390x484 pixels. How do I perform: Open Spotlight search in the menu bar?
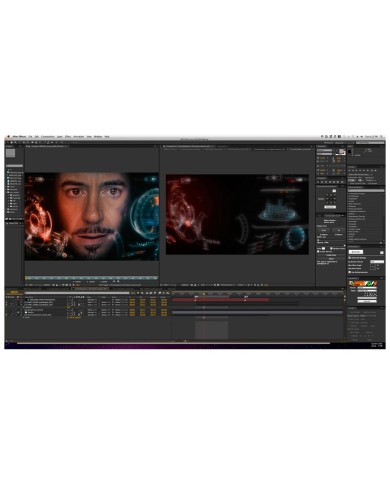[381, 136]
